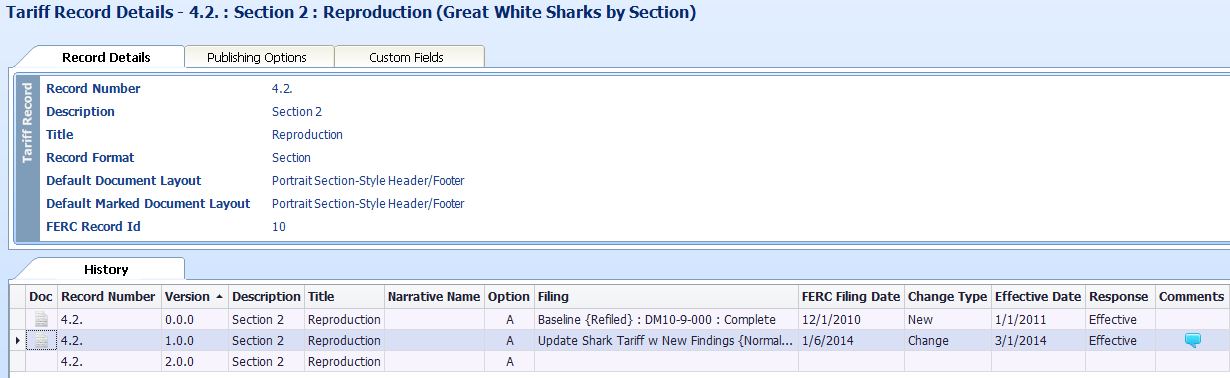The width and height of the screenshot is (1230, 378).
Task: Click the Record Number value 4.2.
Action: tap(282, 89)
